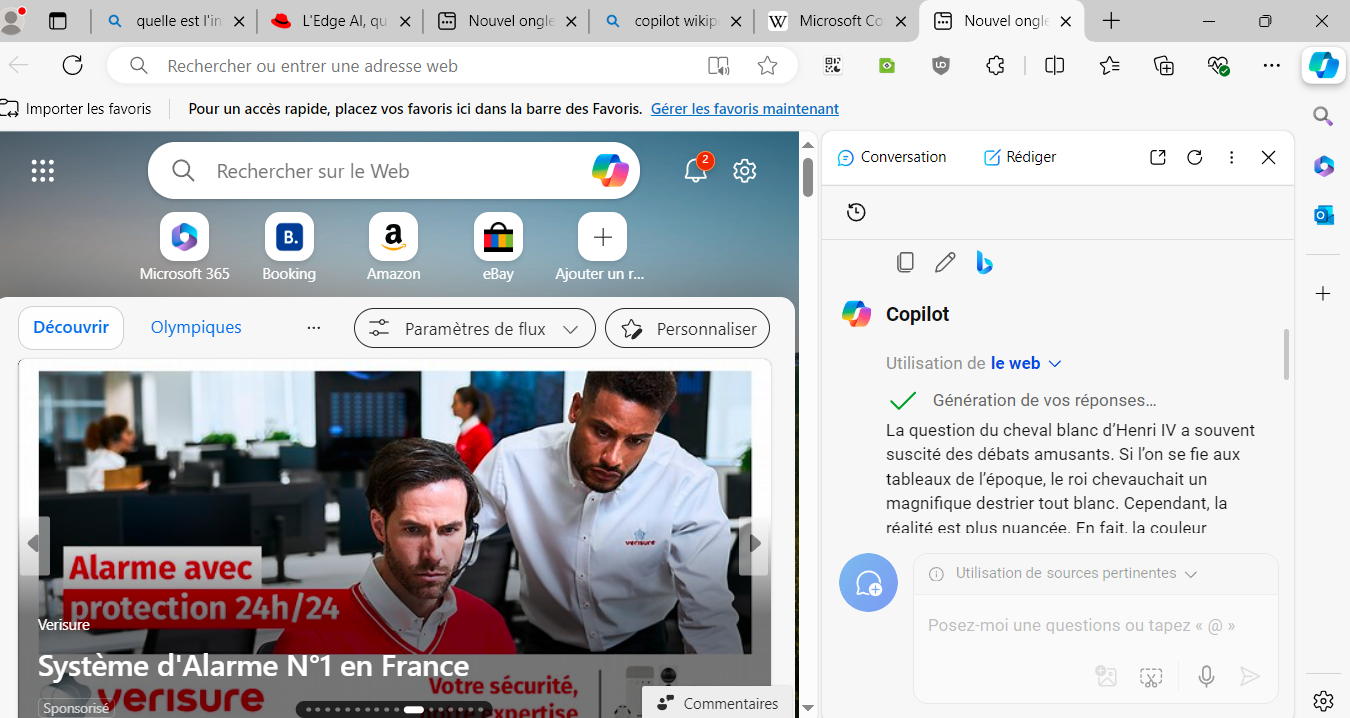Open Outlook in the sidebar
This screenshot has width=1350, height=718.
pos(1323,215)
